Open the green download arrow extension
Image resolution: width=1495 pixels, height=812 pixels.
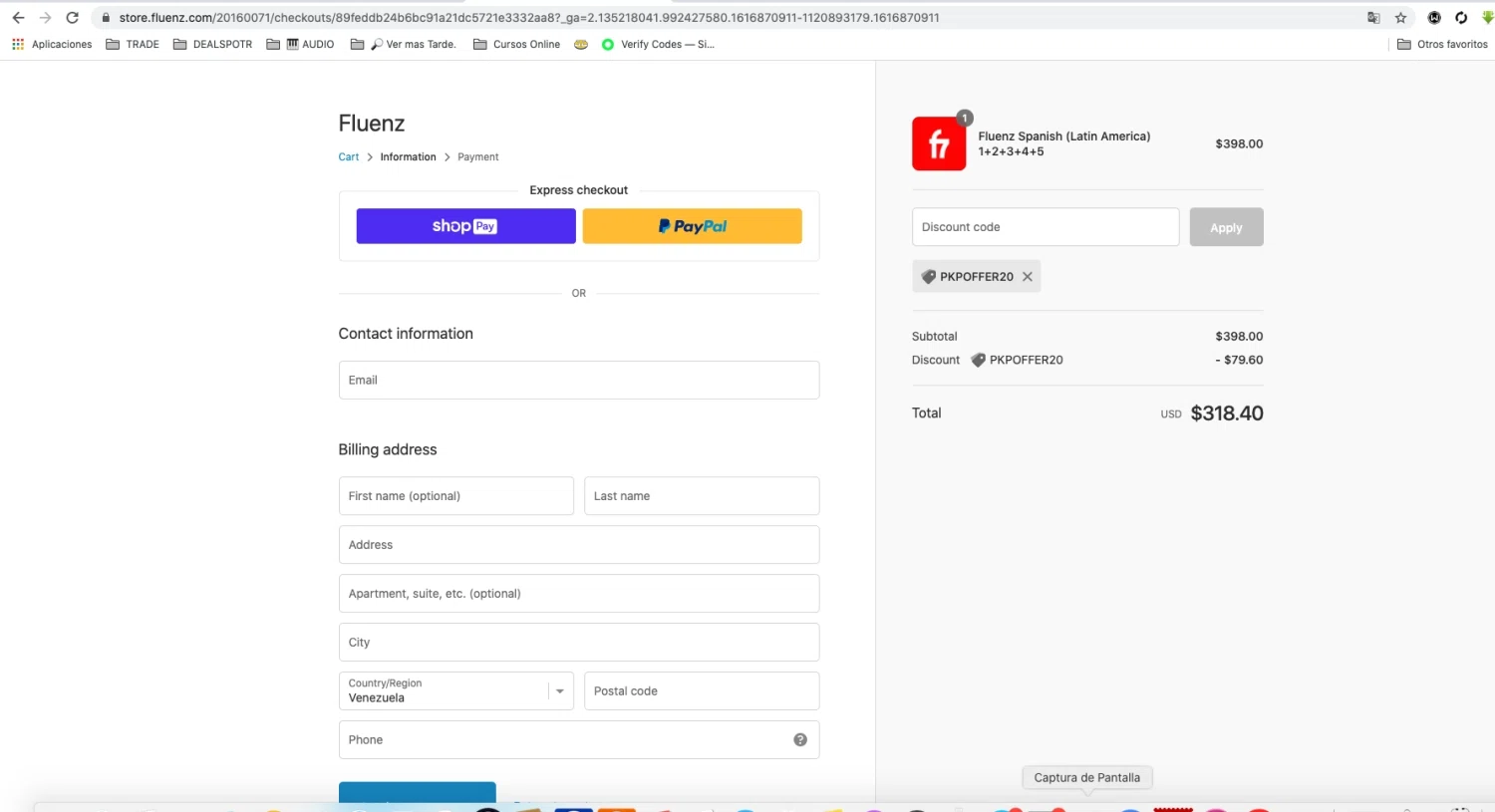[x=1487, y=18]
